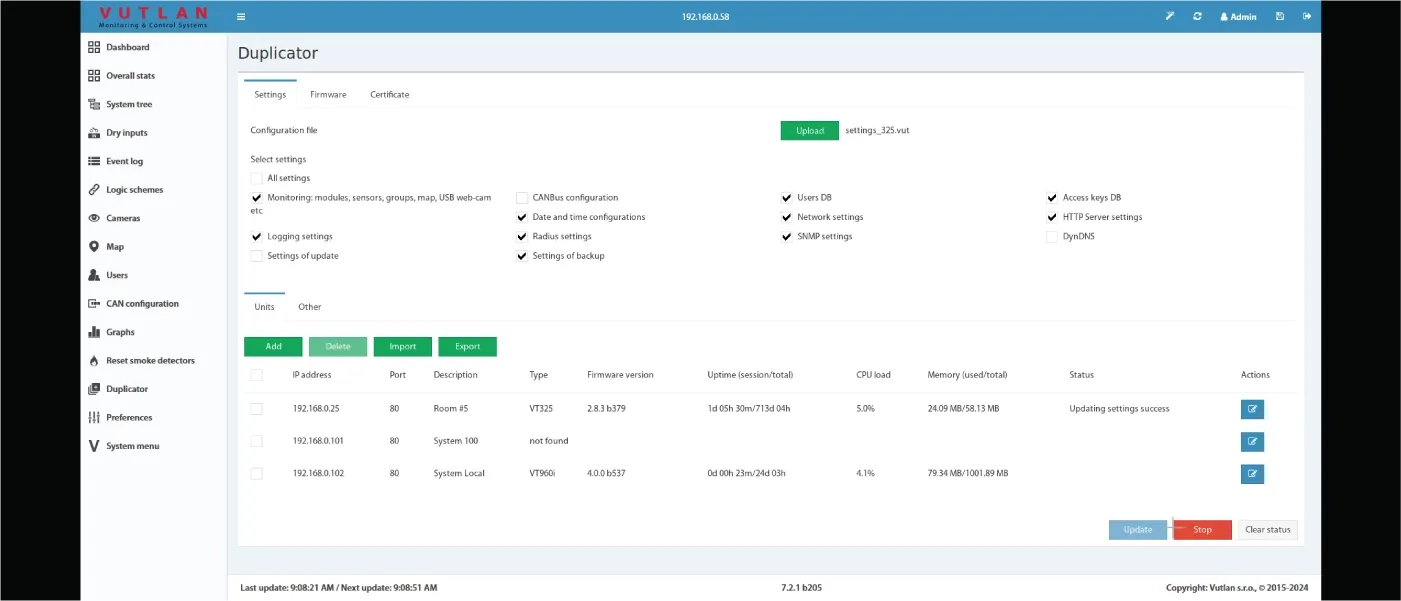Check the CANBus configuration option
The width and height of the screenshot is (1401, 601).
[x=522, y=198]
